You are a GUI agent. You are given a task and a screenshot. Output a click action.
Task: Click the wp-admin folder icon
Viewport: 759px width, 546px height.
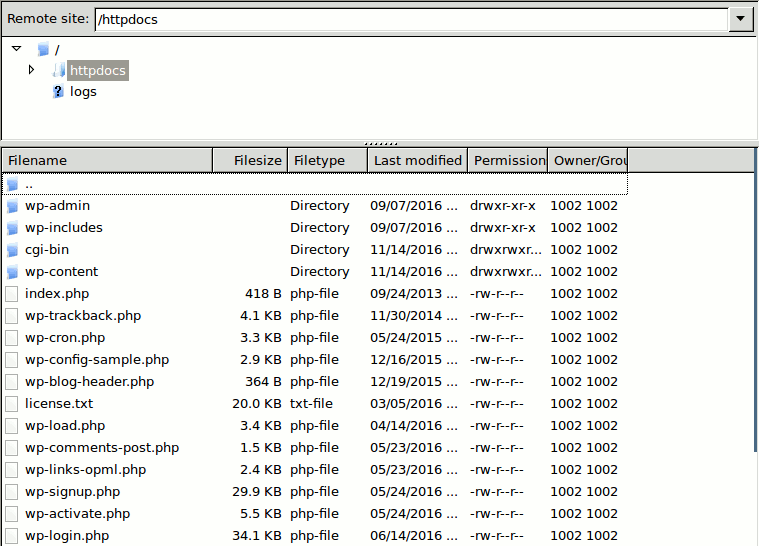click(12, 206)
